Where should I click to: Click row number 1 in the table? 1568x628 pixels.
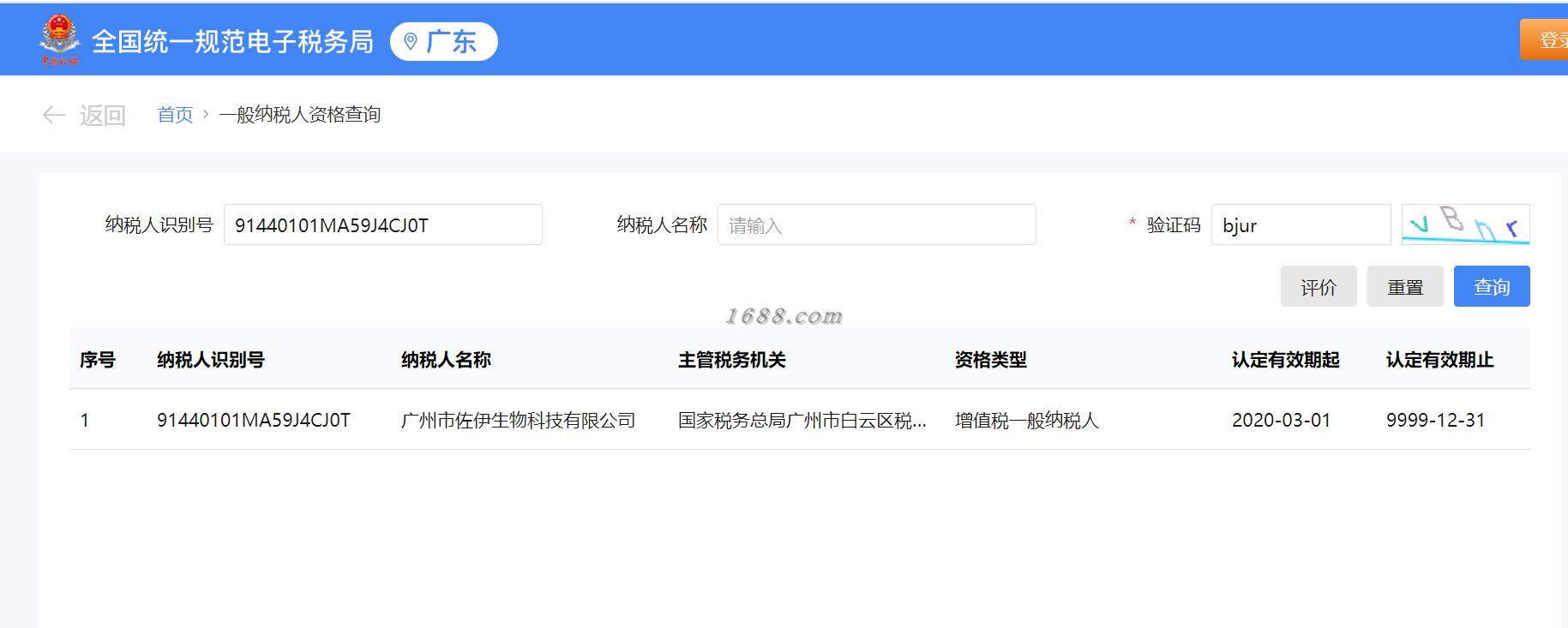(x=85, y=420)
